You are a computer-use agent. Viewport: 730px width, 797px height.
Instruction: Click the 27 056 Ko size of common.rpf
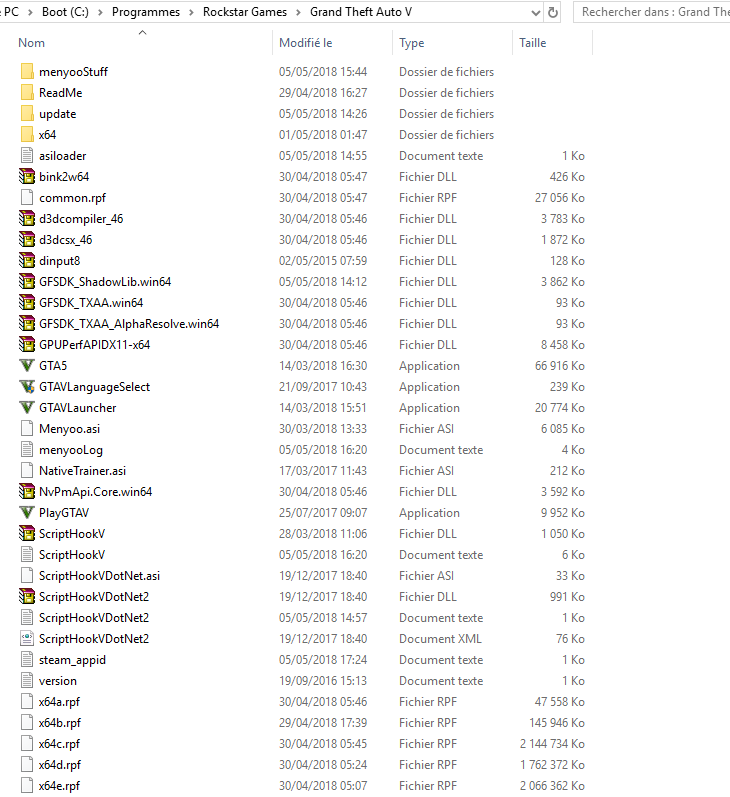pos(559,198)
